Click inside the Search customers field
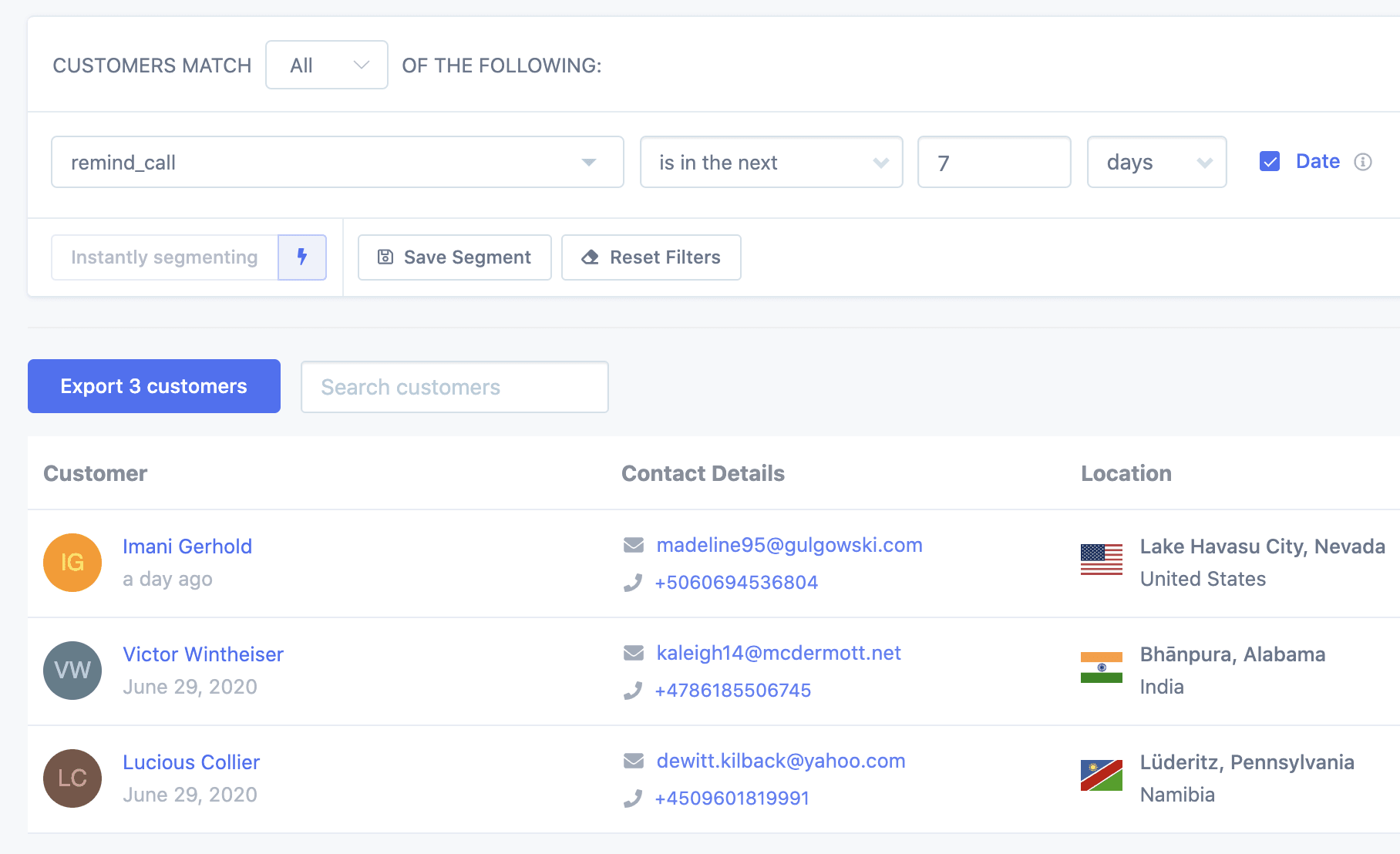 click(454, 386)
